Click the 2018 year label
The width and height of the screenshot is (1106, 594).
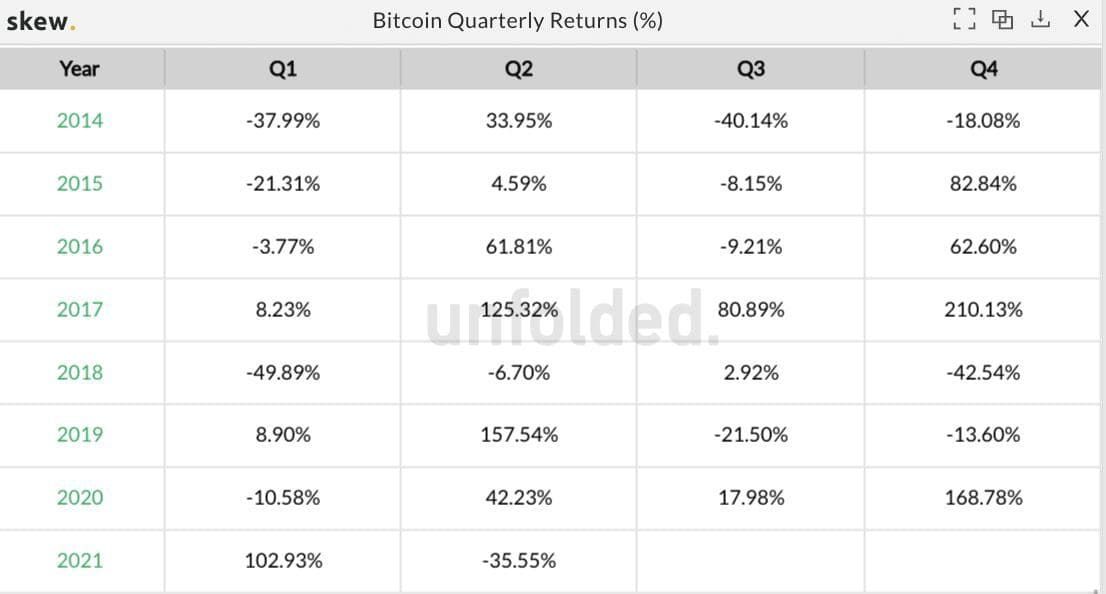80,373
